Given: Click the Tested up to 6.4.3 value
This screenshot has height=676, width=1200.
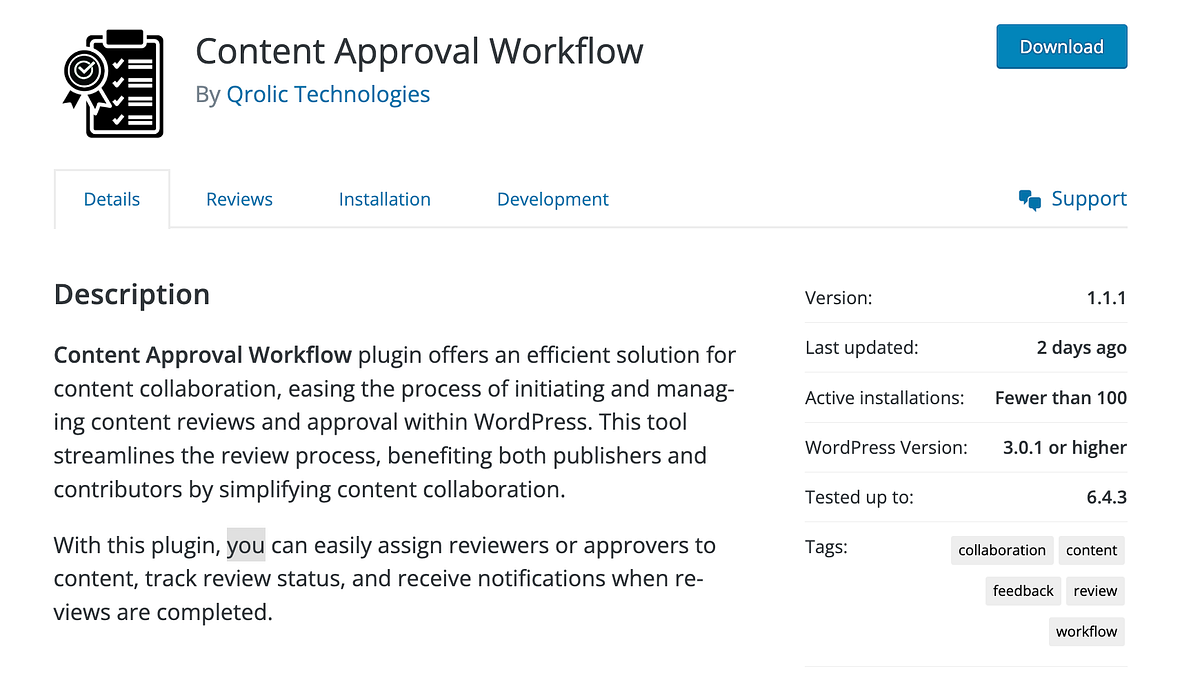Looking at the screenshot, I should (x=1107, y=497).
